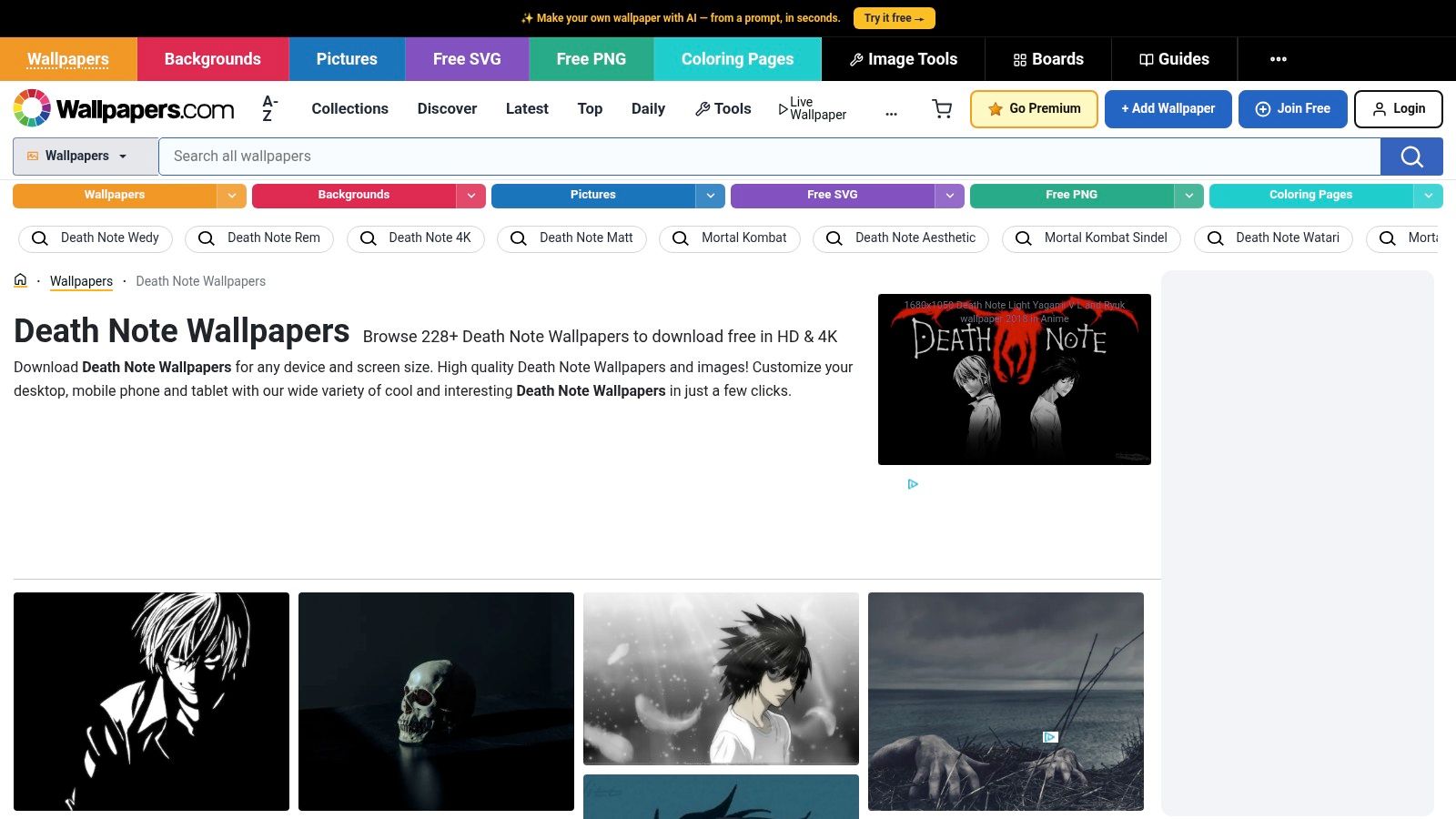Click the Join Free button
The width and height of the screenshot is (1456, 819).
pos(1293,109)
